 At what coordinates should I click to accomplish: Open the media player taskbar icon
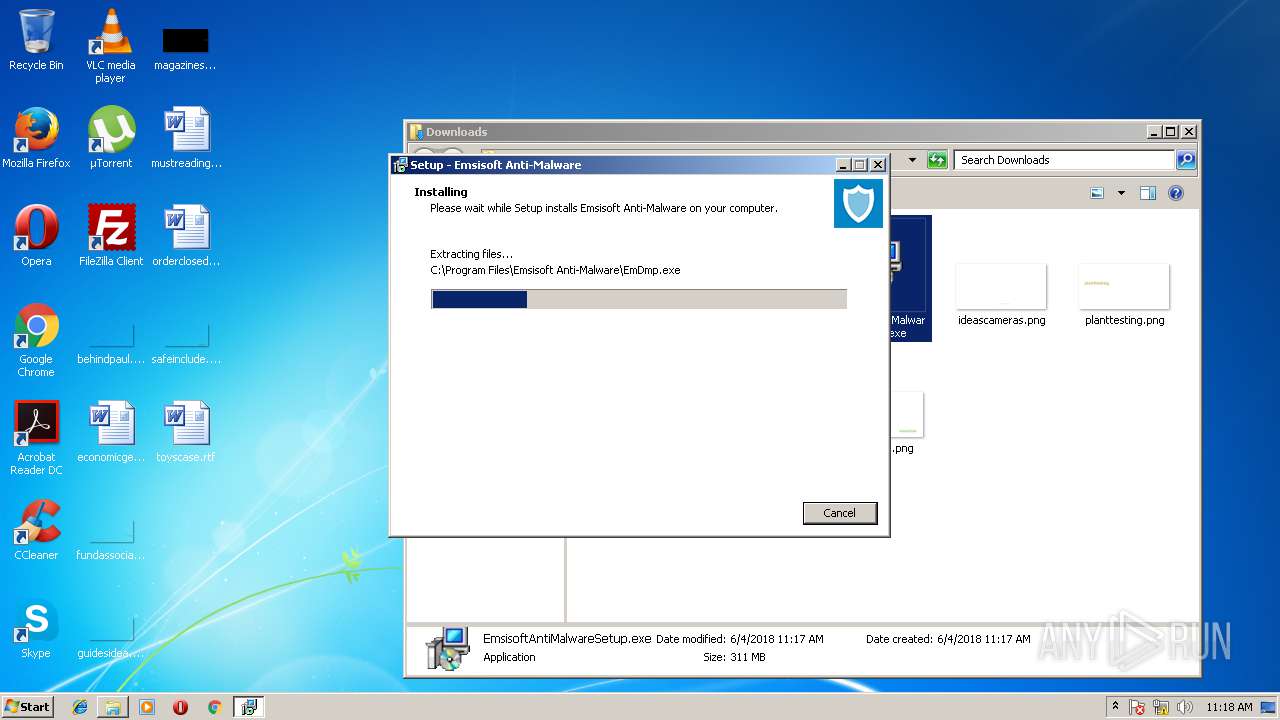click(147, 707)
